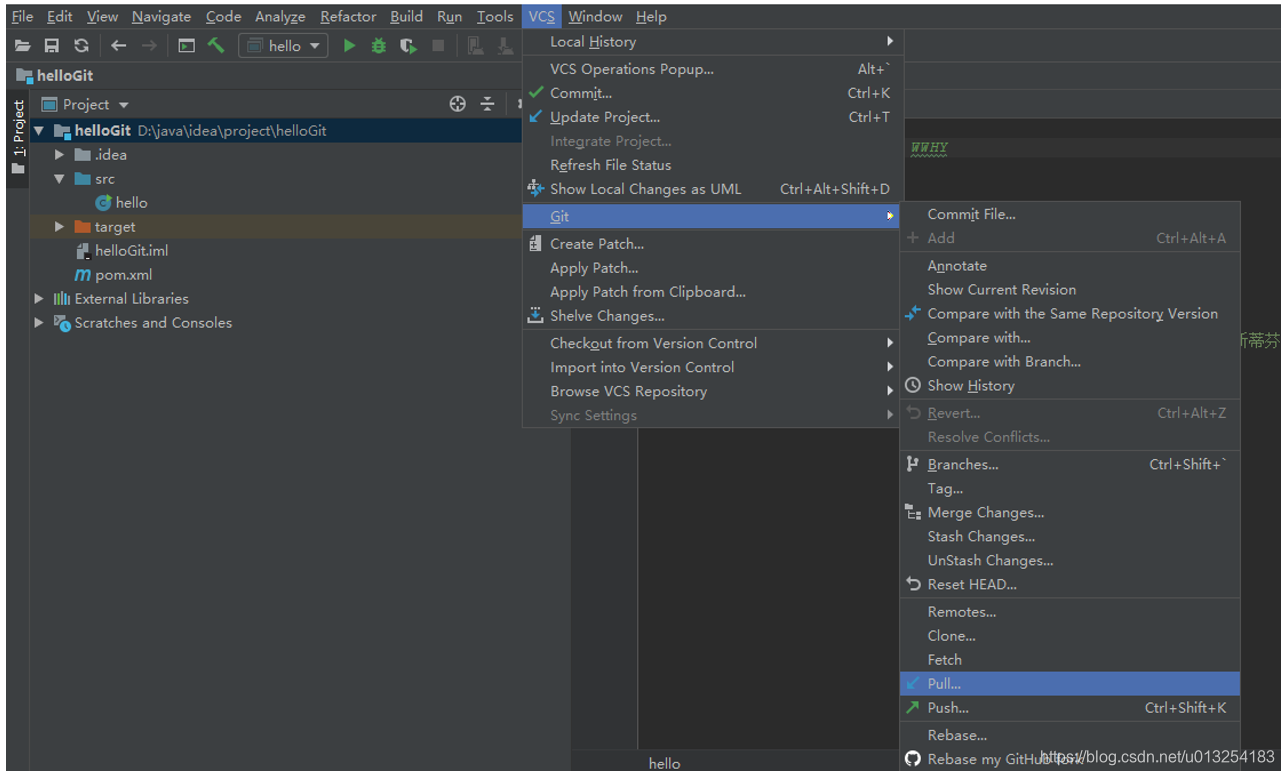Select the hello class file in tree
The width and height of the screenshot is (1285, 776).
[x=121, y=203]
